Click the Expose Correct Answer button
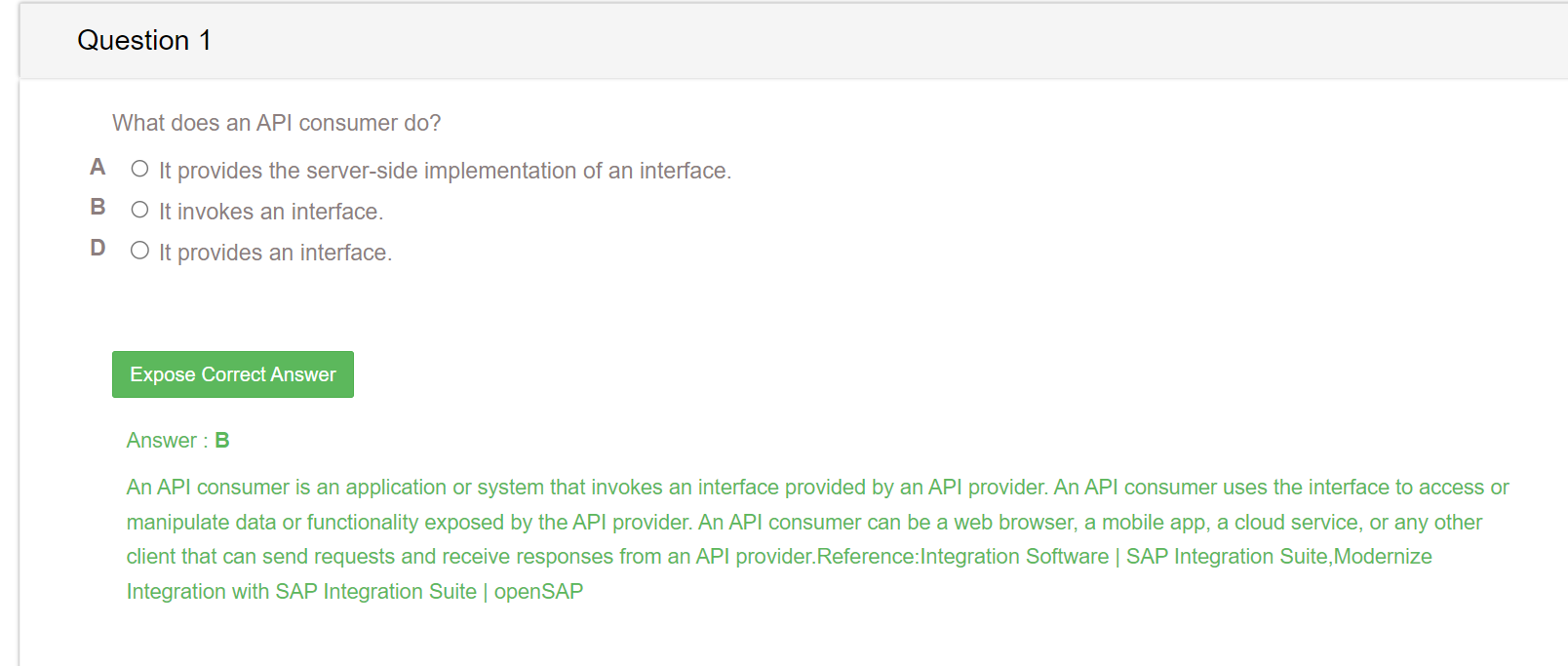1568x666 pixels. pos(233,374)
